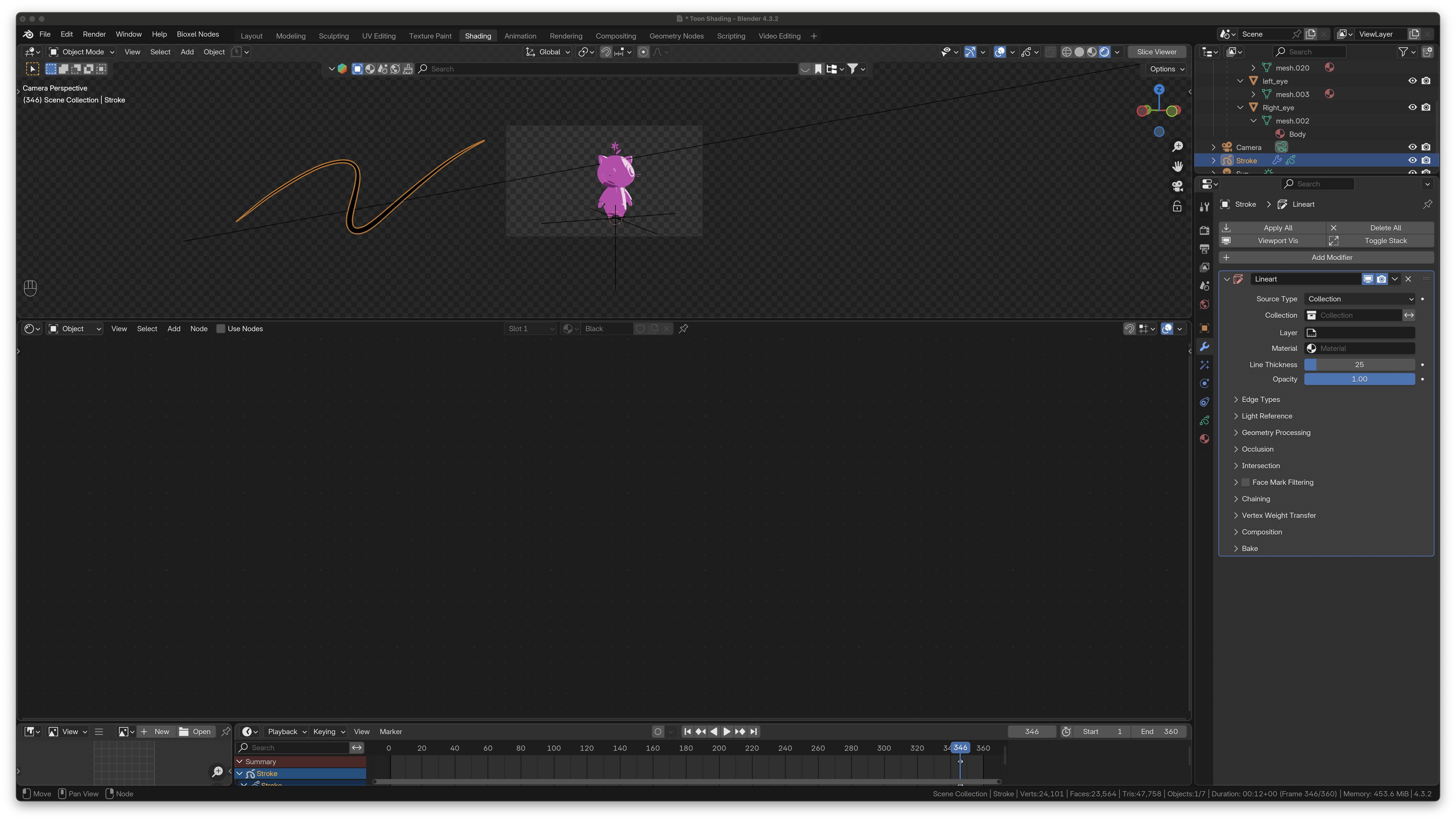The image size is (1456, 821).
Task: Click the lock camera to view icon
Action: [x=1177, y=206]
